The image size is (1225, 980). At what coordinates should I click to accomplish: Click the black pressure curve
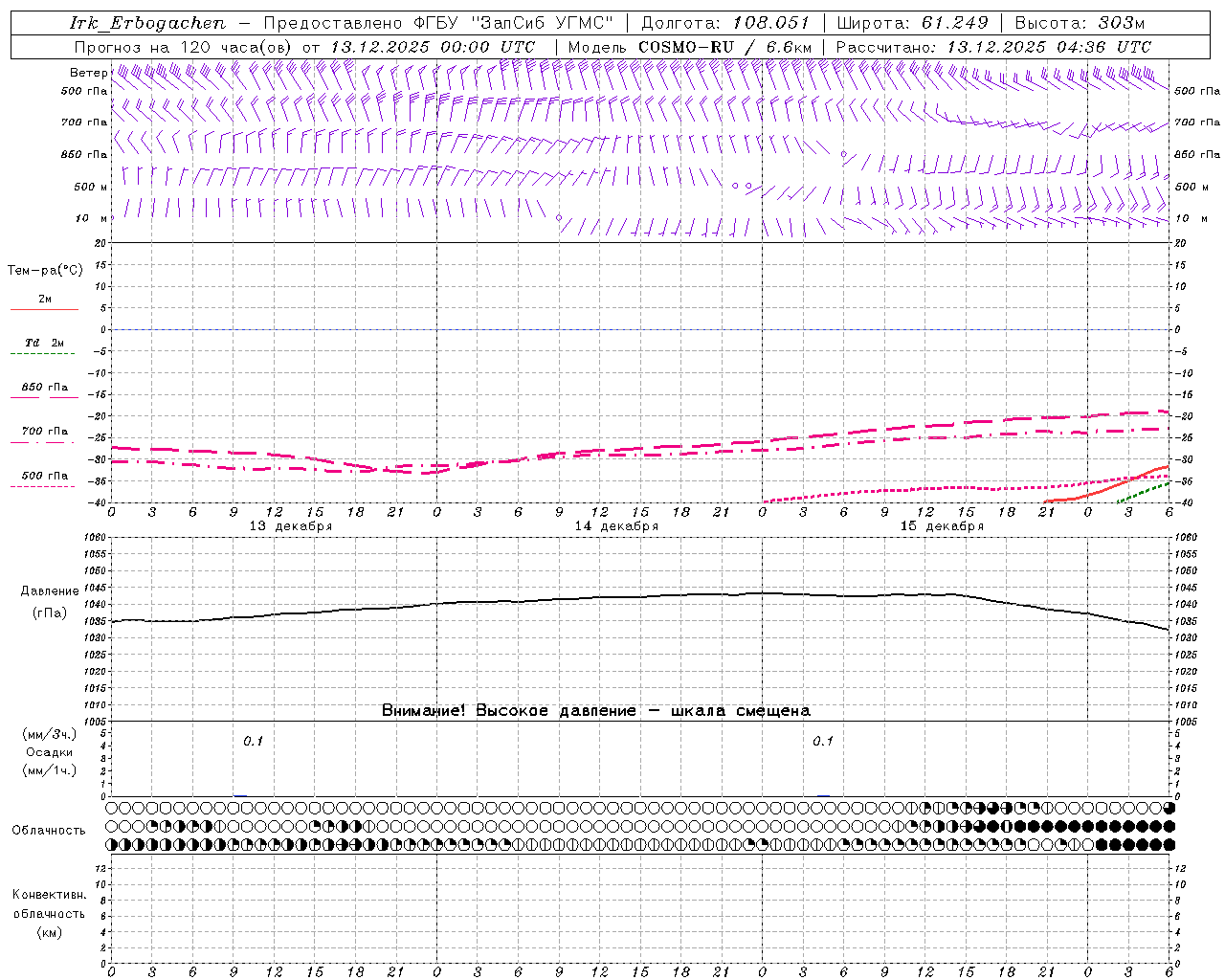click(641, 597)
